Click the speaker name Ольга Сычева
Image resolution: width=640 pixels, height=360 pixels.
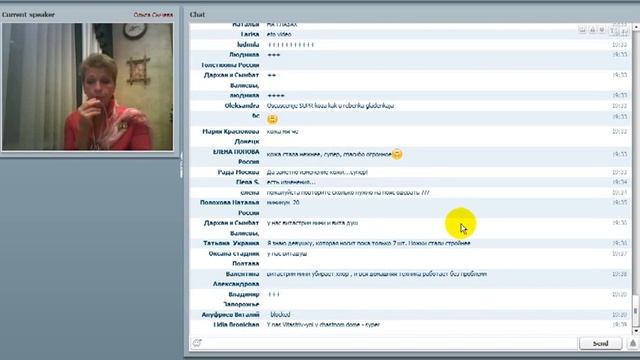153,15
